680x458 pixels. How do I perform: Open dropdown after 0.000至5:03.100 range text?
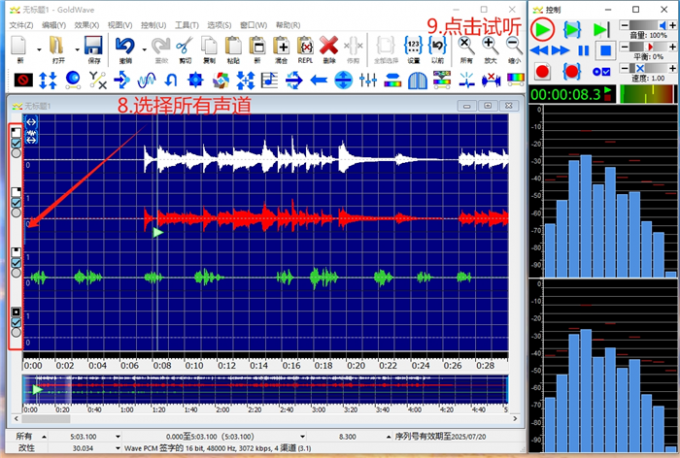[x=302, y=436]
